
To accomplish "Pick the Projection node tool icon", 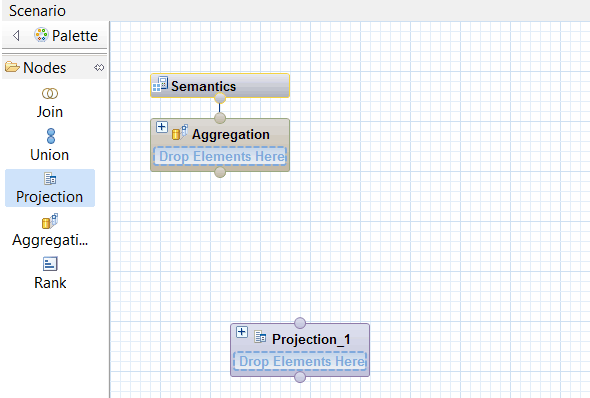I will [x=50, y=179].
